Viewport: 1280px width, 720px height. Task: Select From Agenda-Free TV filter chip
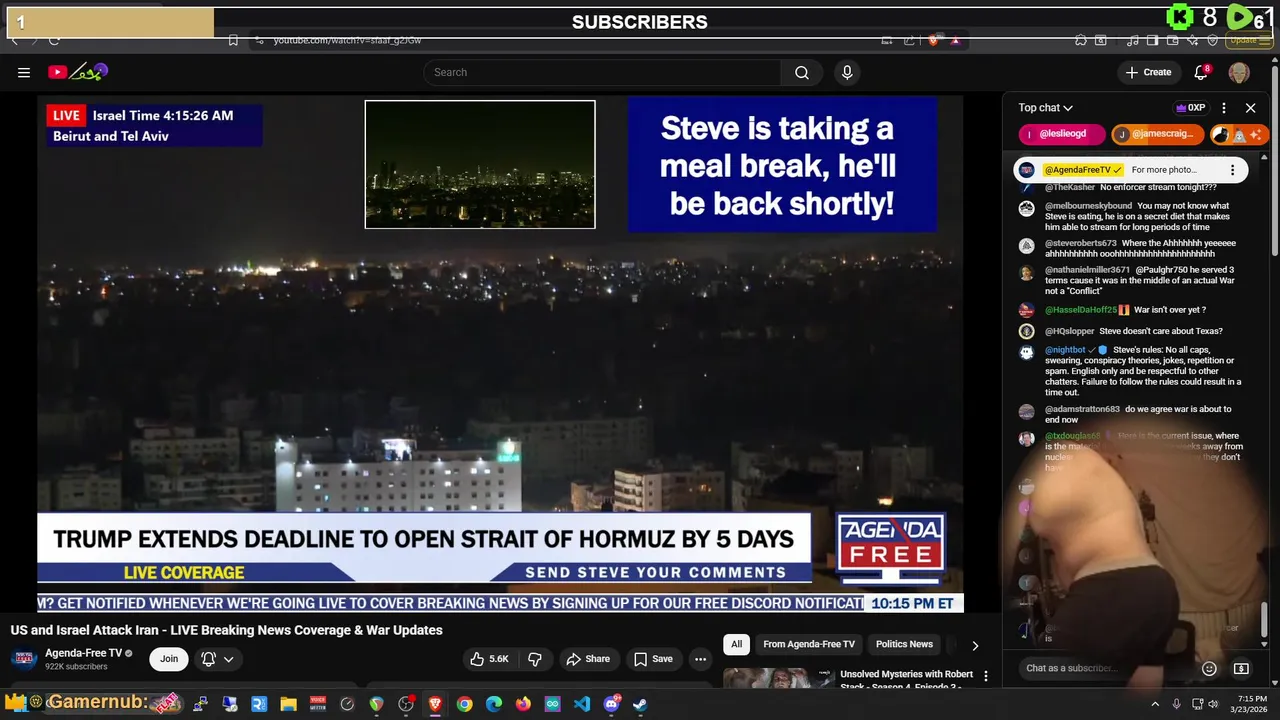[809, 644]
